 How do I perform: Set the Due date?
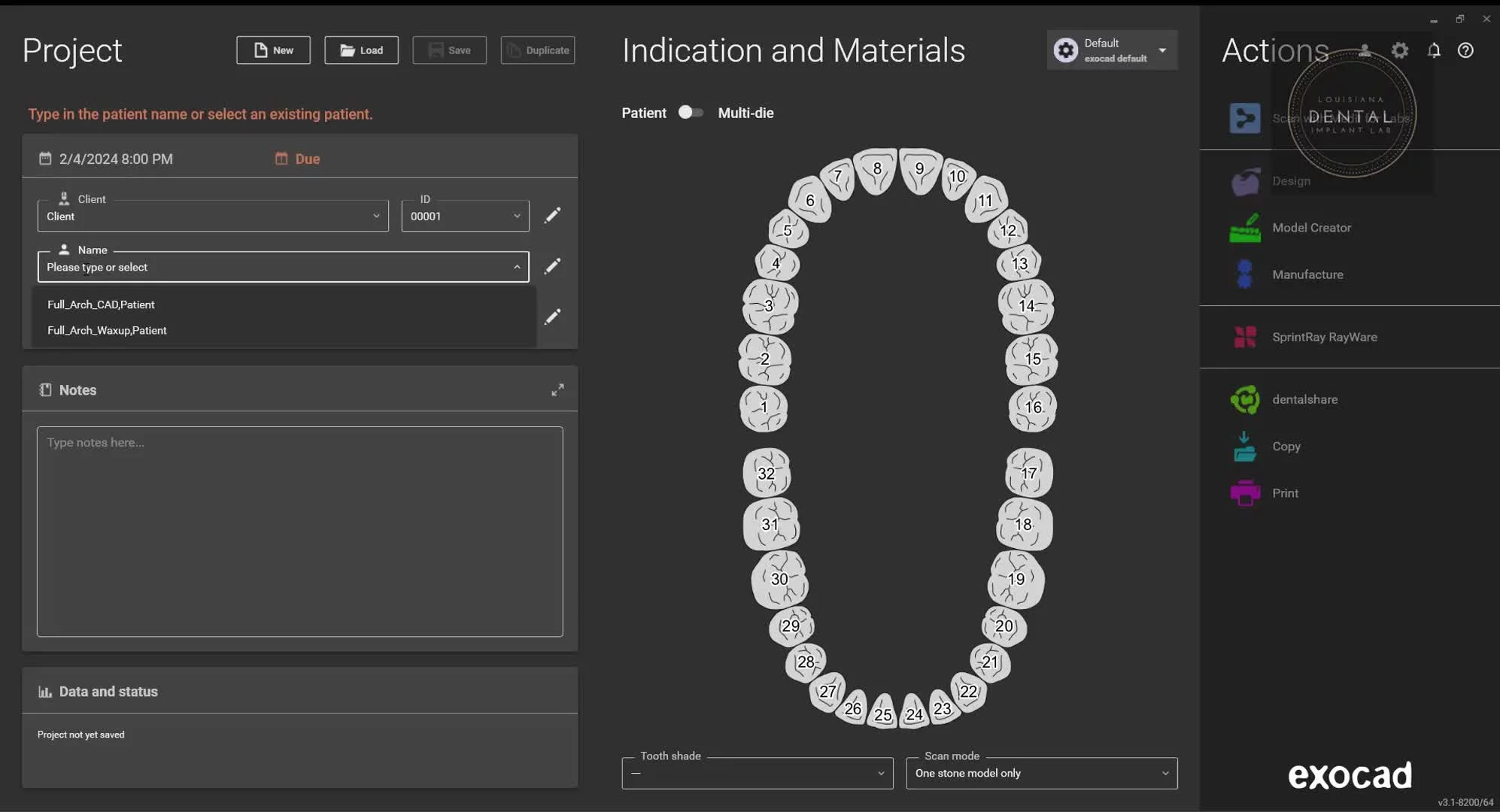click(x=298, y=159)
